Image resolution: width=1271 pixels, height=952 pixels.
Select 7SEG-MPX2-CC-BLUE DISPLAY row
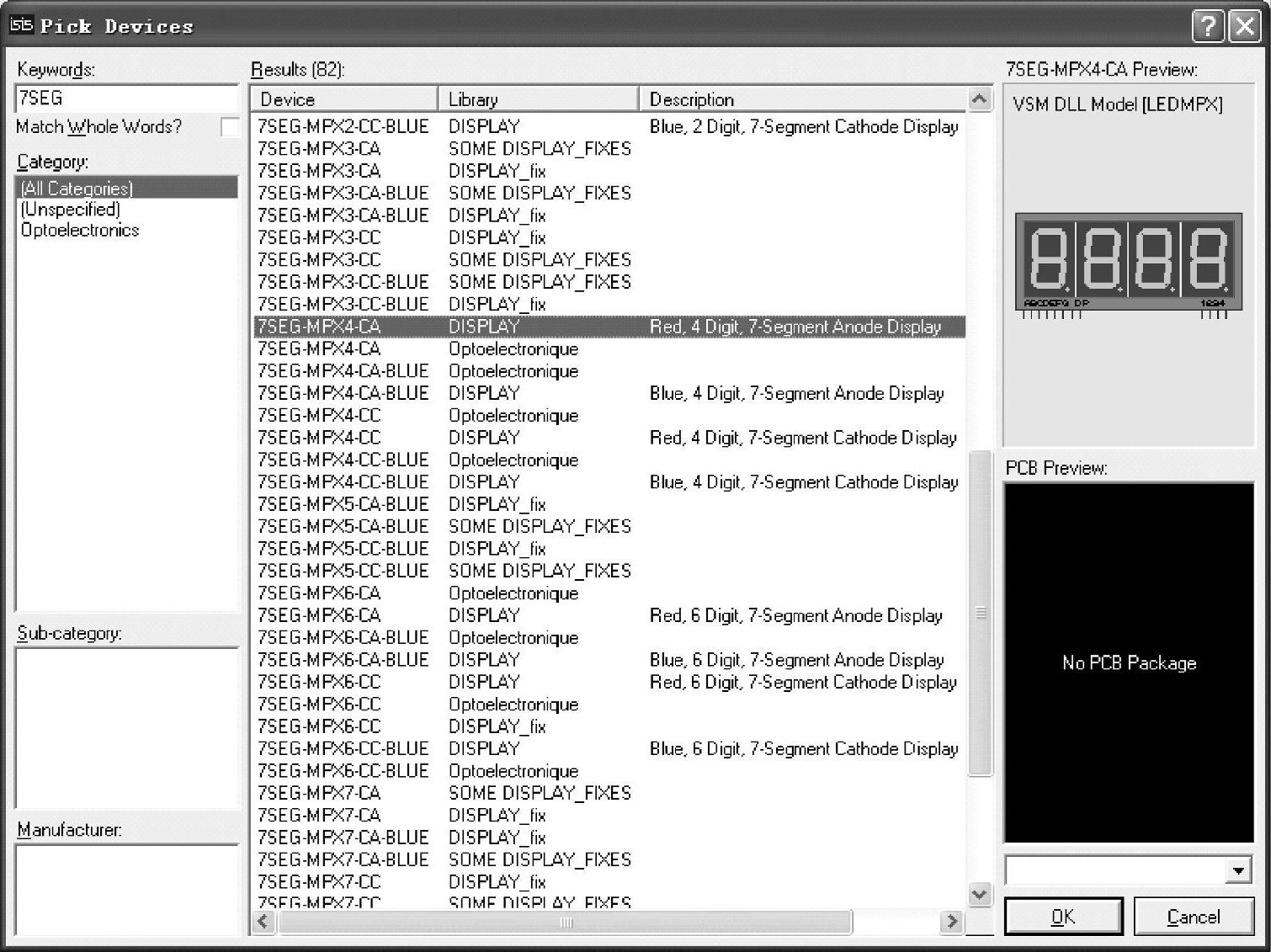pos(609,126)
